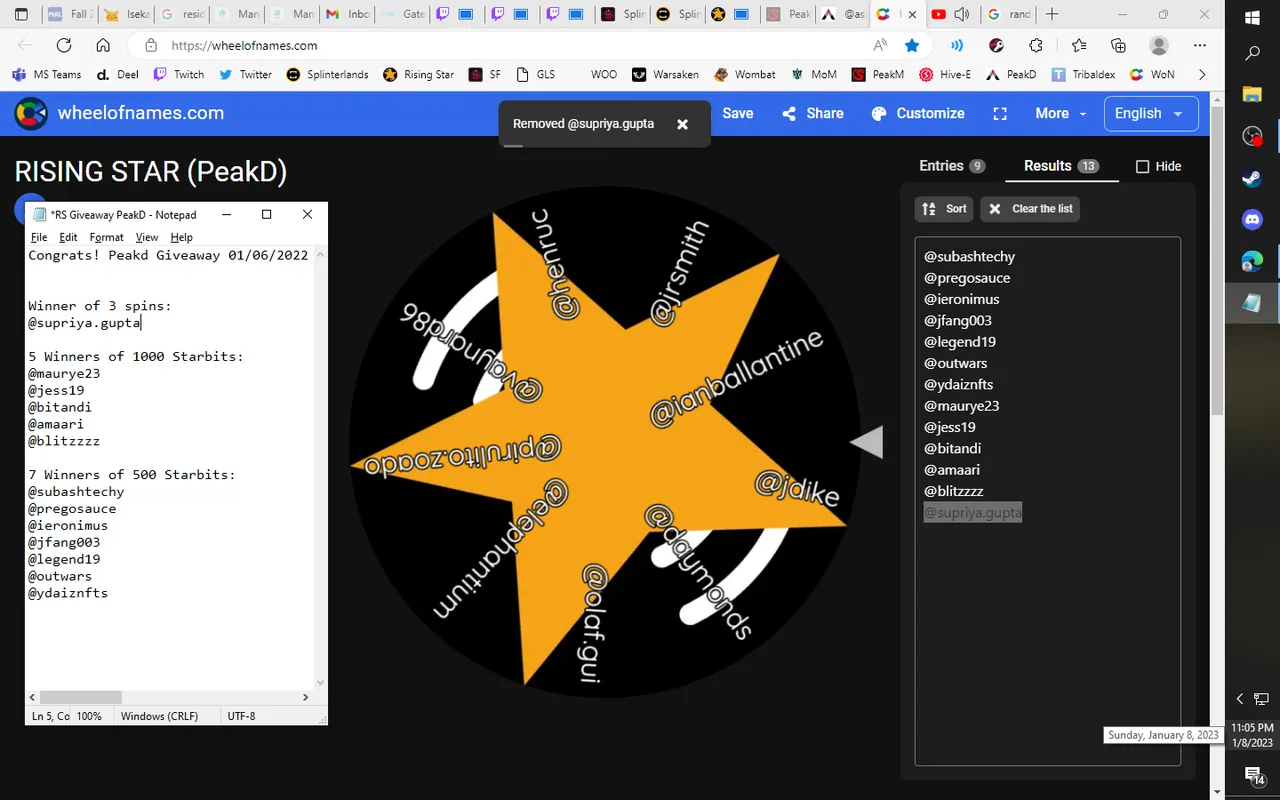The width and height of the screenshot is (1280, 800).
Task: Enter fullscreen mode on wheel page
Action: coord(1000,113)
